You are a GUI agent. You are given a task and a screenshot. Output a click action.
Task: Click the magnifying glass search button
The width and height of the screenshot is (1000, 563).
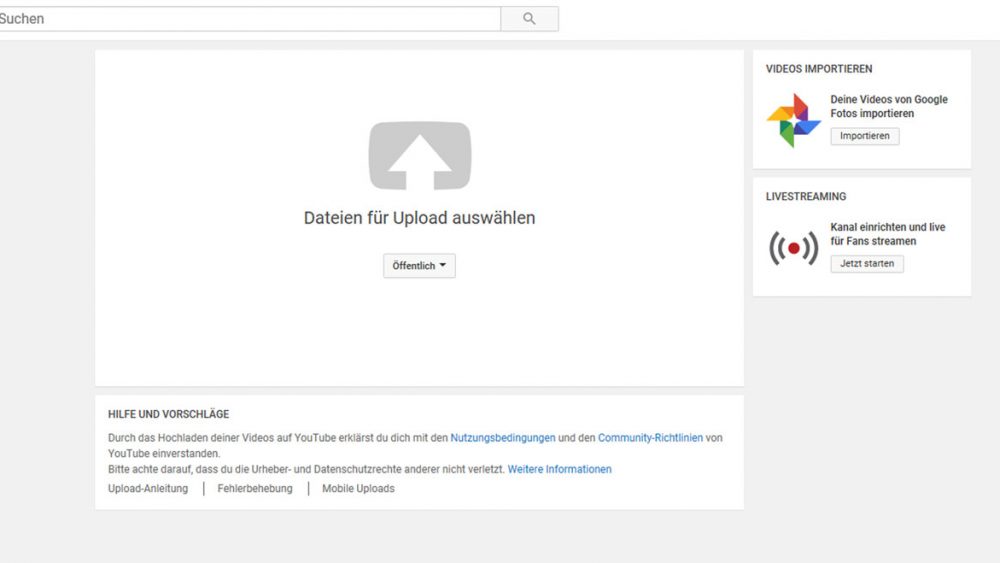tap(529, 19)
